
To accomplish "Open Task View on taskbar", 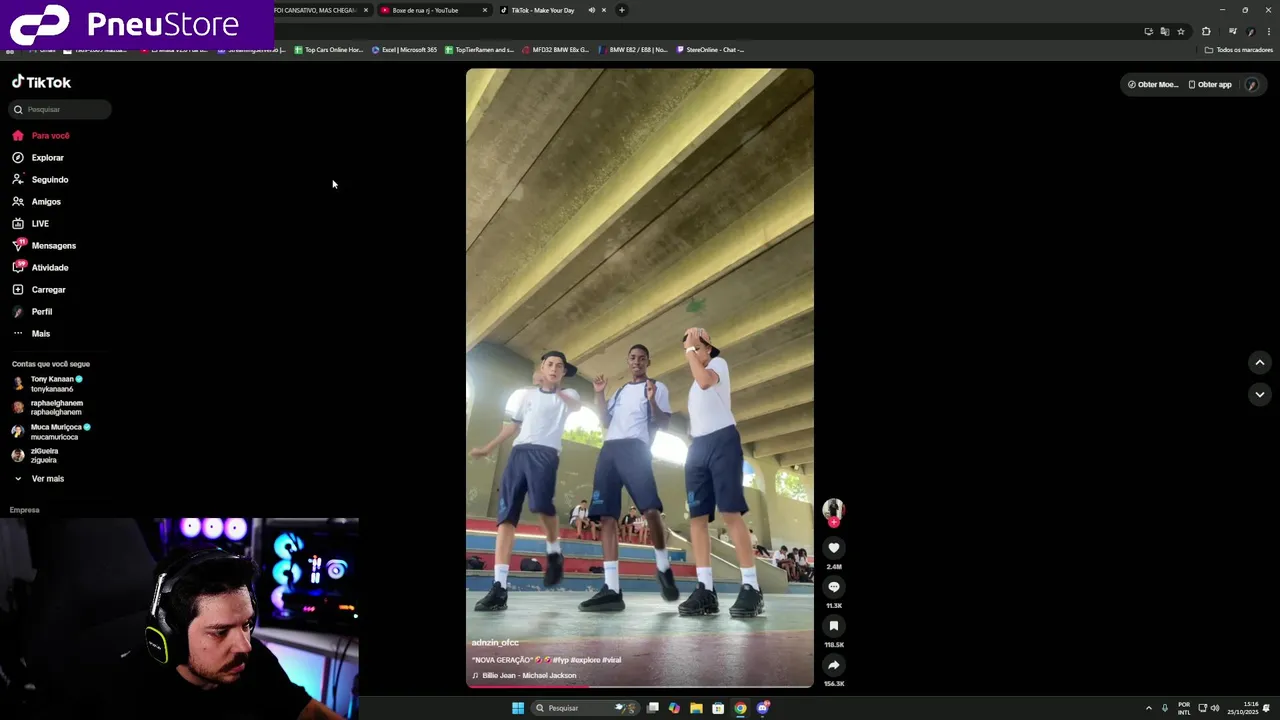I will [x=653, y=708].
